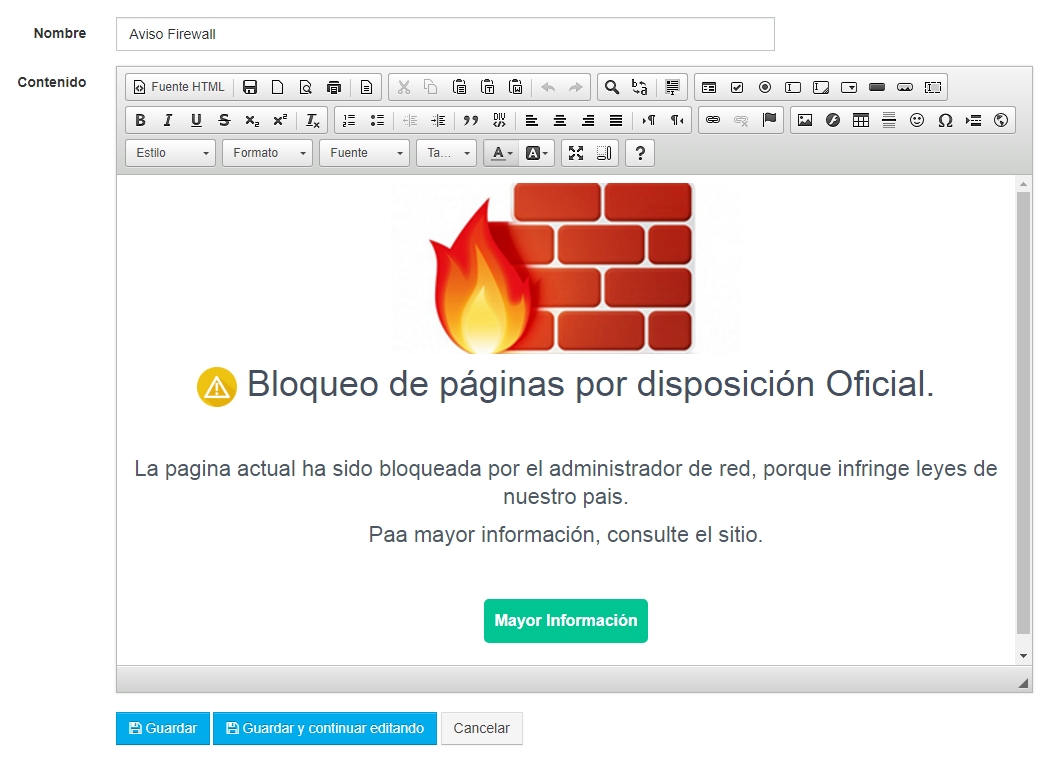Insert a radio button form field
The width and height of the screenshot is (1057, 763).
pyautogui.click(x=765, y=87)
